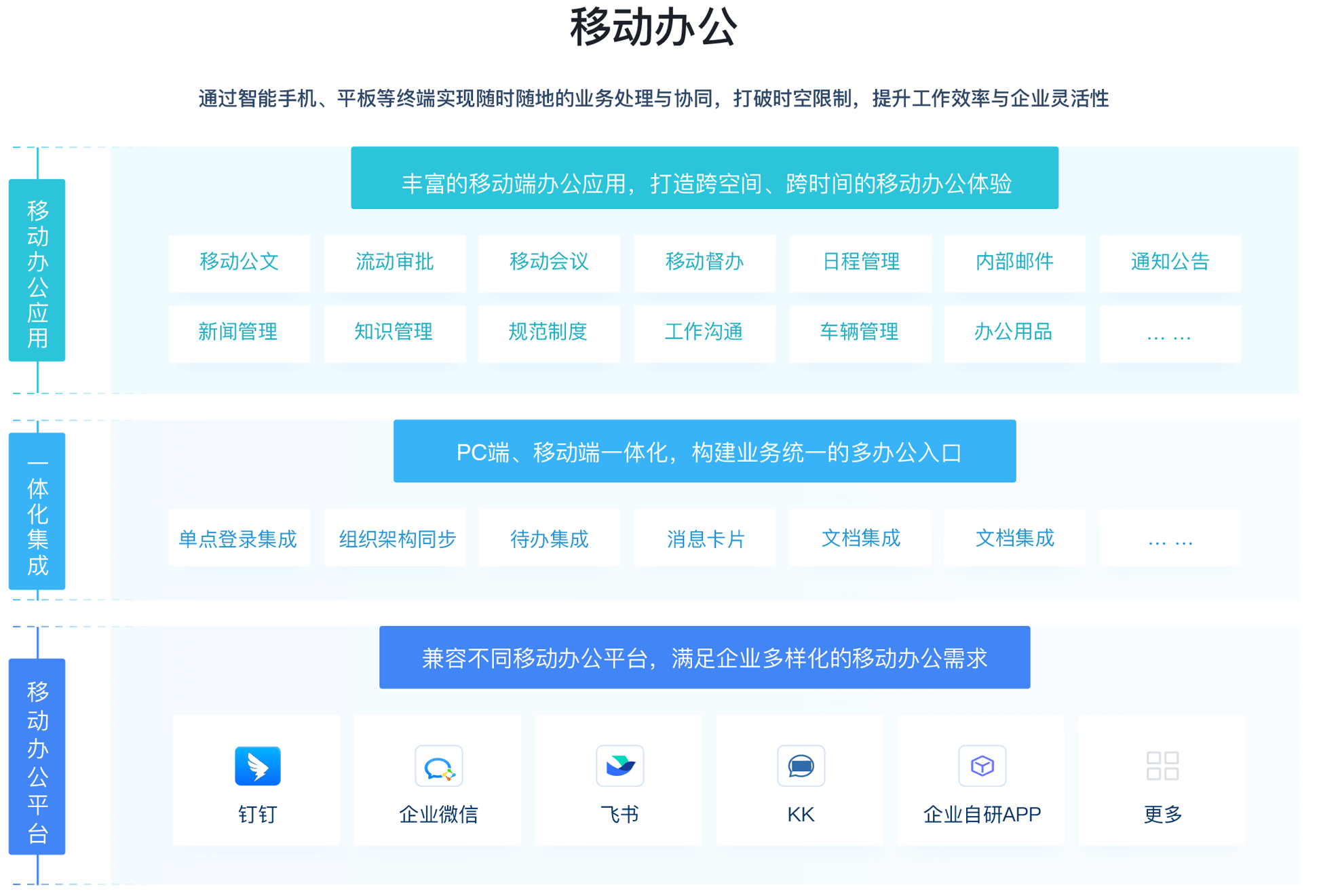Select the 组织架构同步 tile
1319x896 pixels.
coord(397,539)
